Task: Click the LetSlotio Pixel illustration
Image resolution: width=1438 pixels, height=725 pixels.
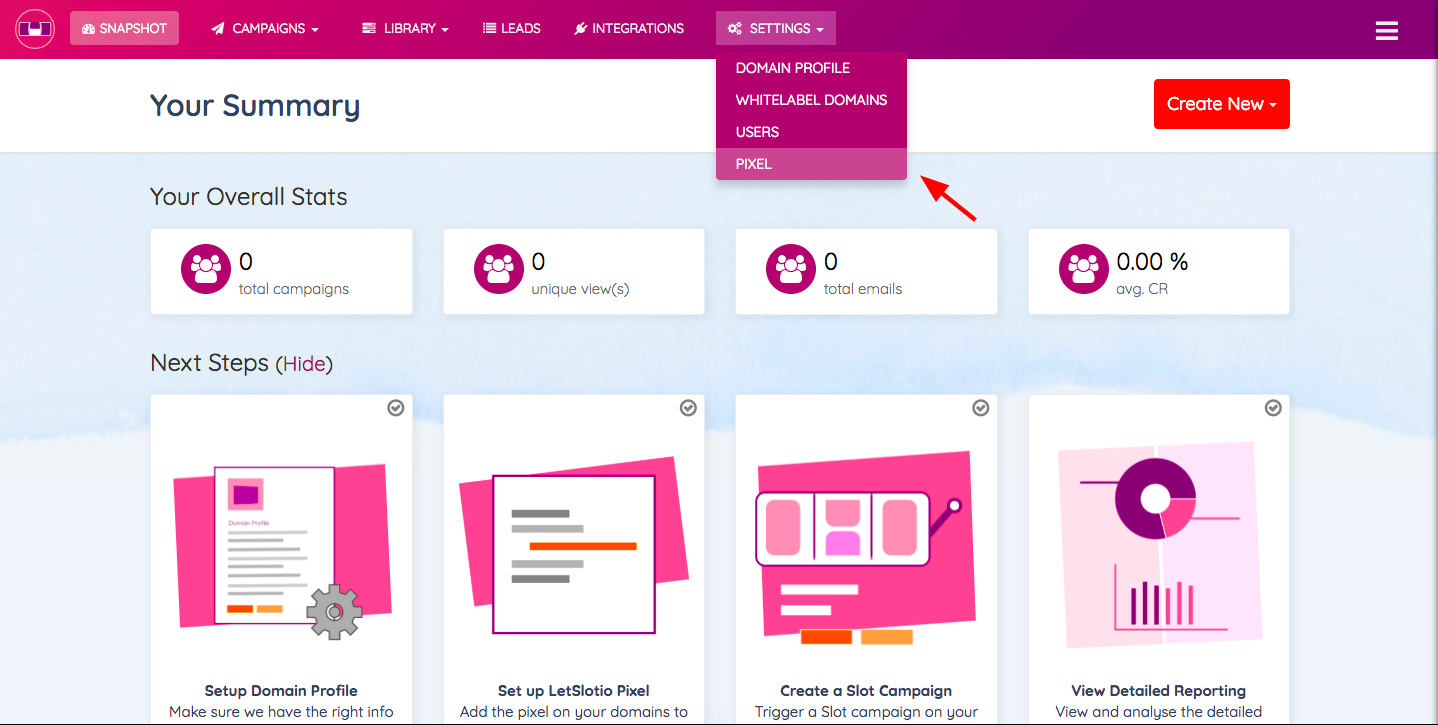Action: pyautogui.click(x=574, y=544)
